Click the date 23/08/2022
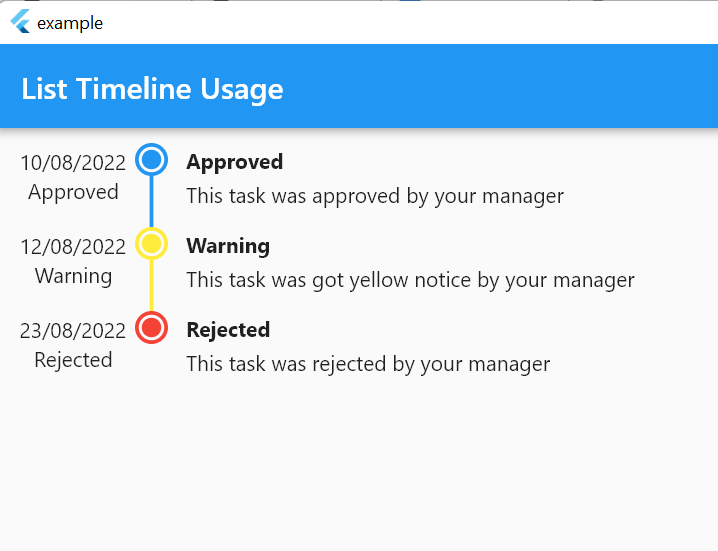718x551 pixels. point(73,331)
